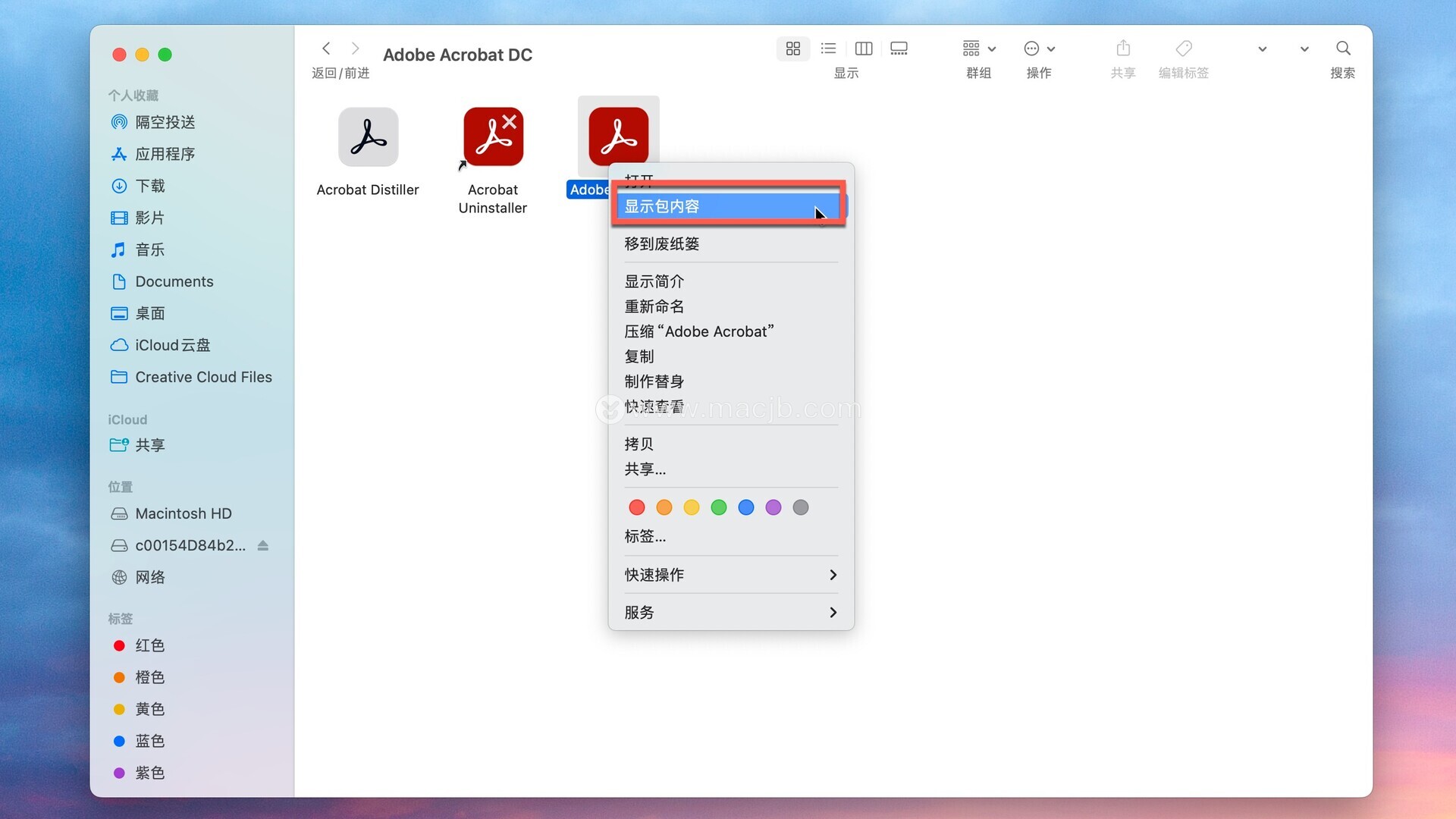Select the Acrobat Uninstaller icon
Screen dimensions: 1456x819
493,137
